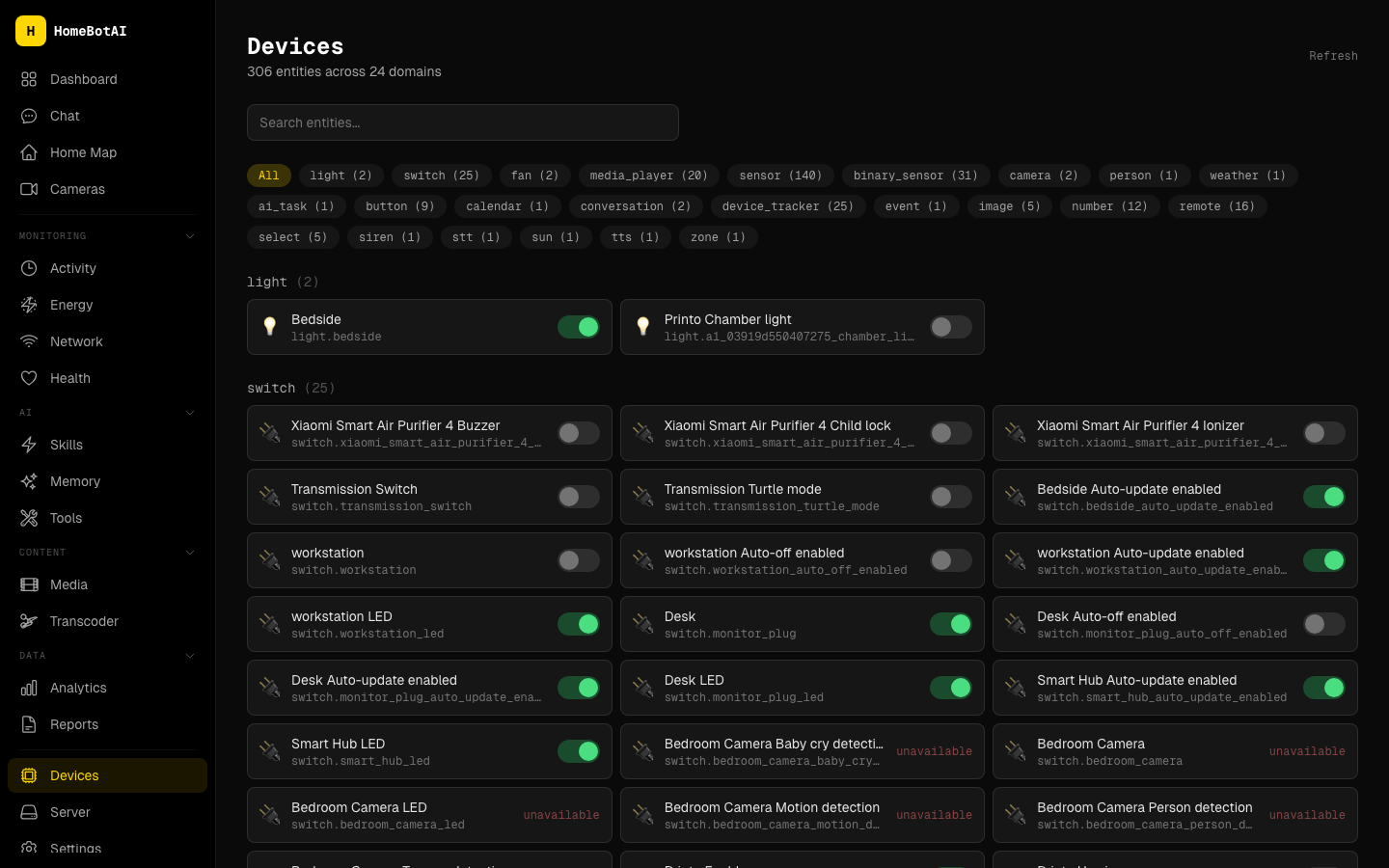Click the Home Map house icon
The height and width of the screenshot is (868, 1389).
(x=29, y=152)
